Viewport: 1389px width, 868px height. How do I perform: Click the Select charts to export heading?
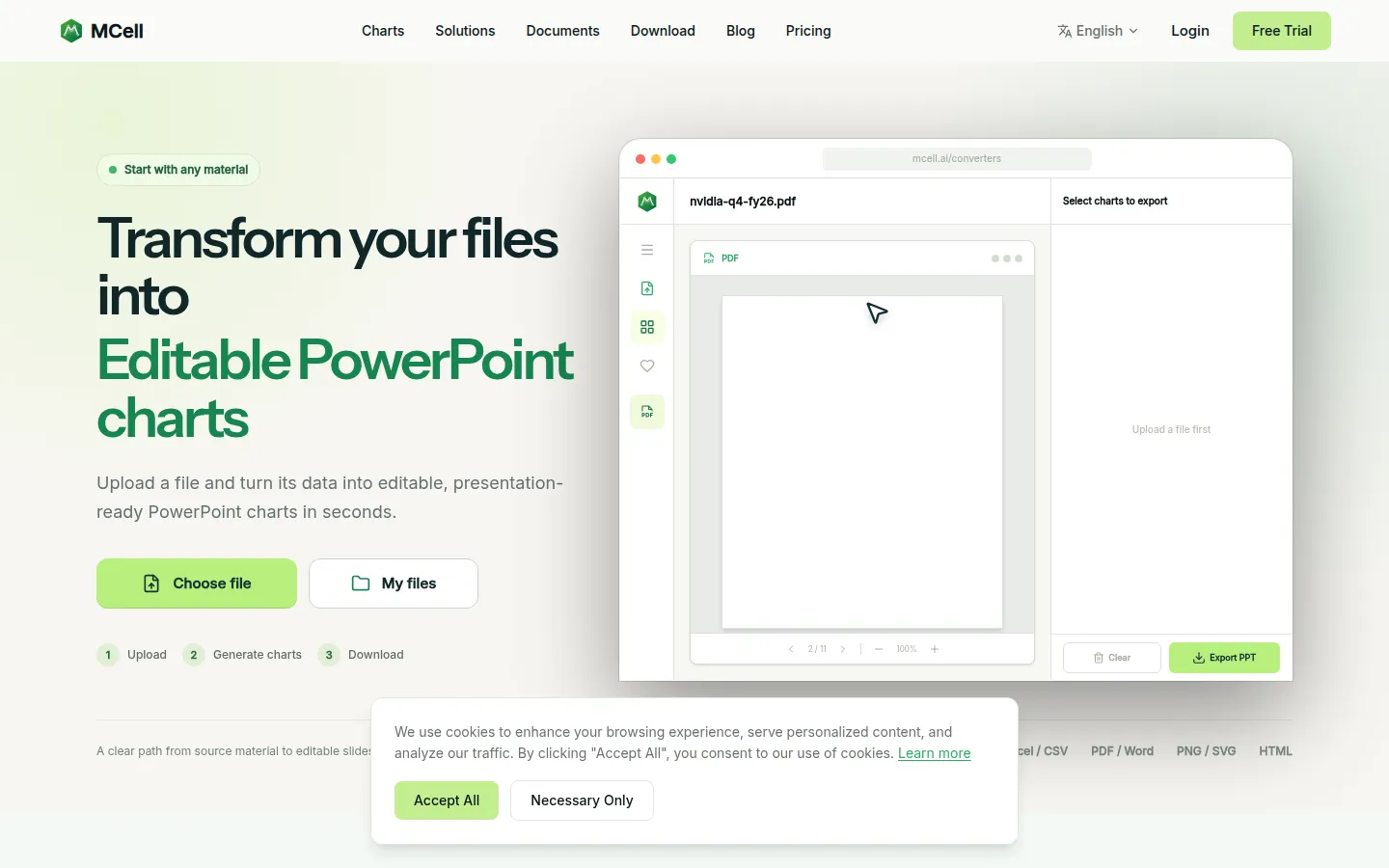pos(1115,202)
